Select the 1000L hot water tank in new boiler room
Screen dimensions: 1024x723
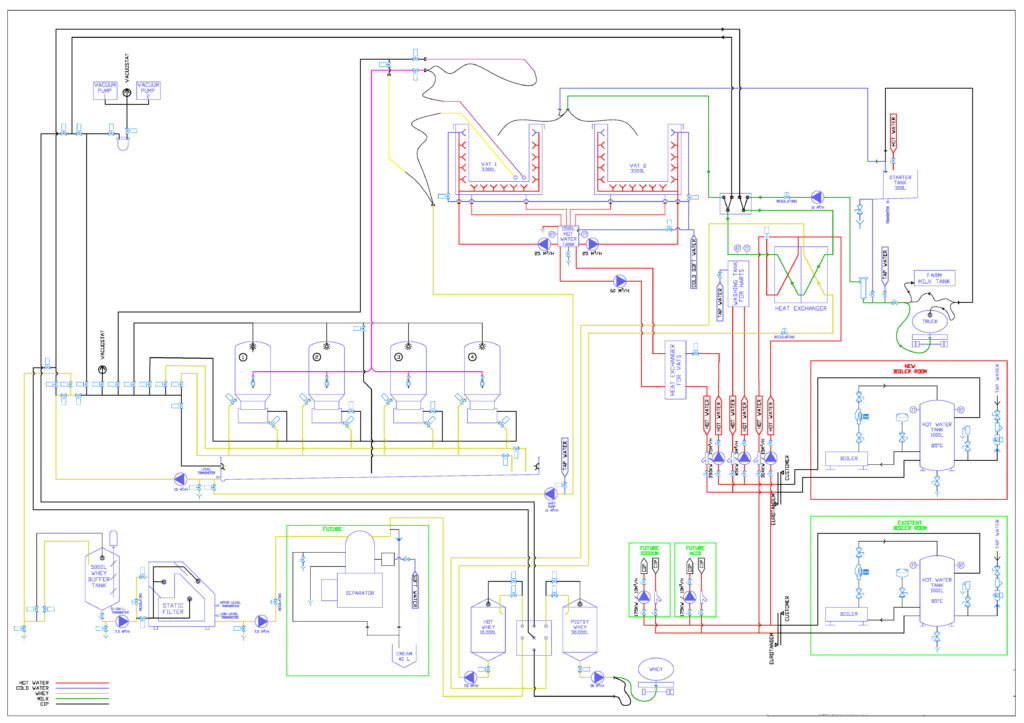pyautogui.click(x=937, y=435)
